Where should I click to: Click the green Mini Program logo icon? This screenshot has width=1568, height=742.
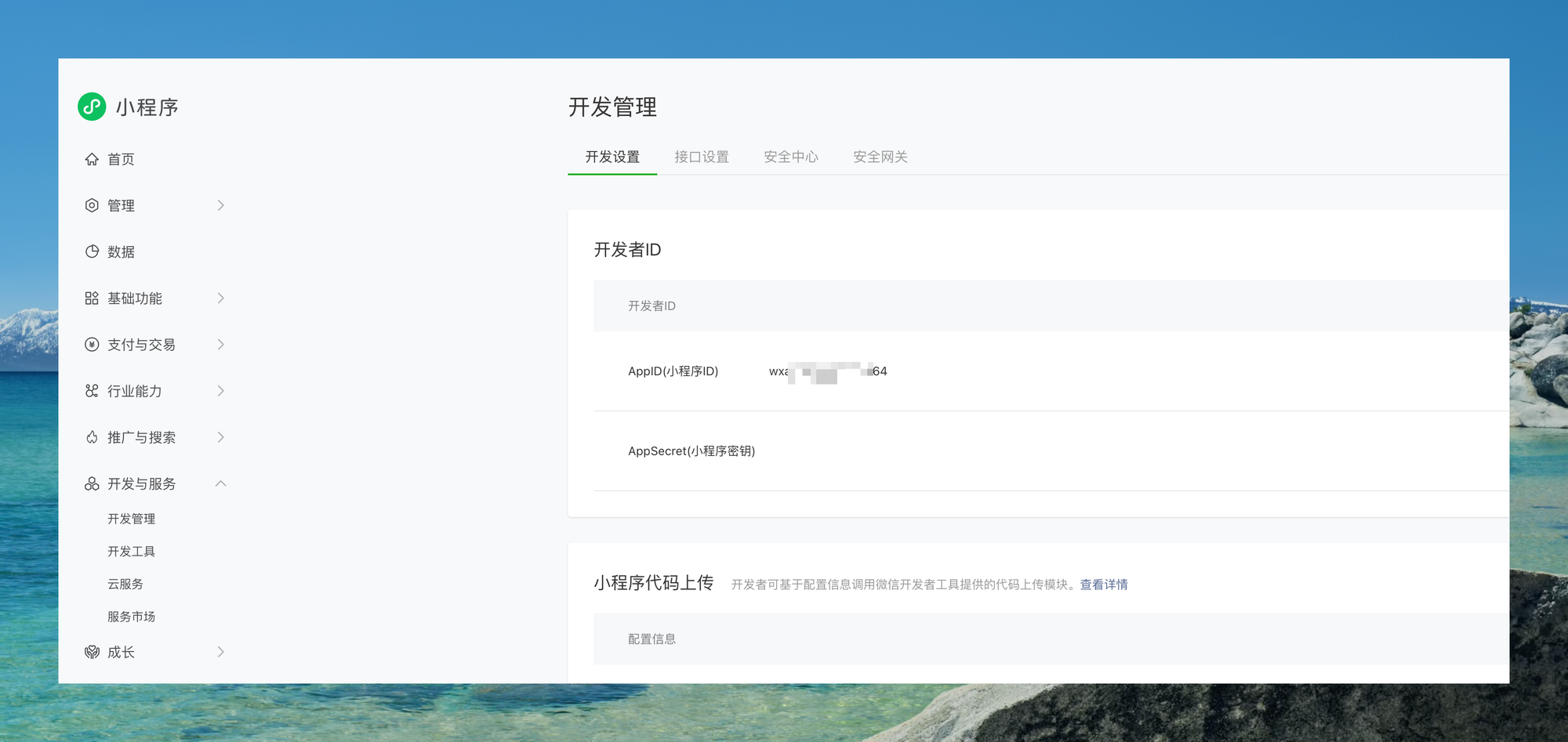[92, 107]
